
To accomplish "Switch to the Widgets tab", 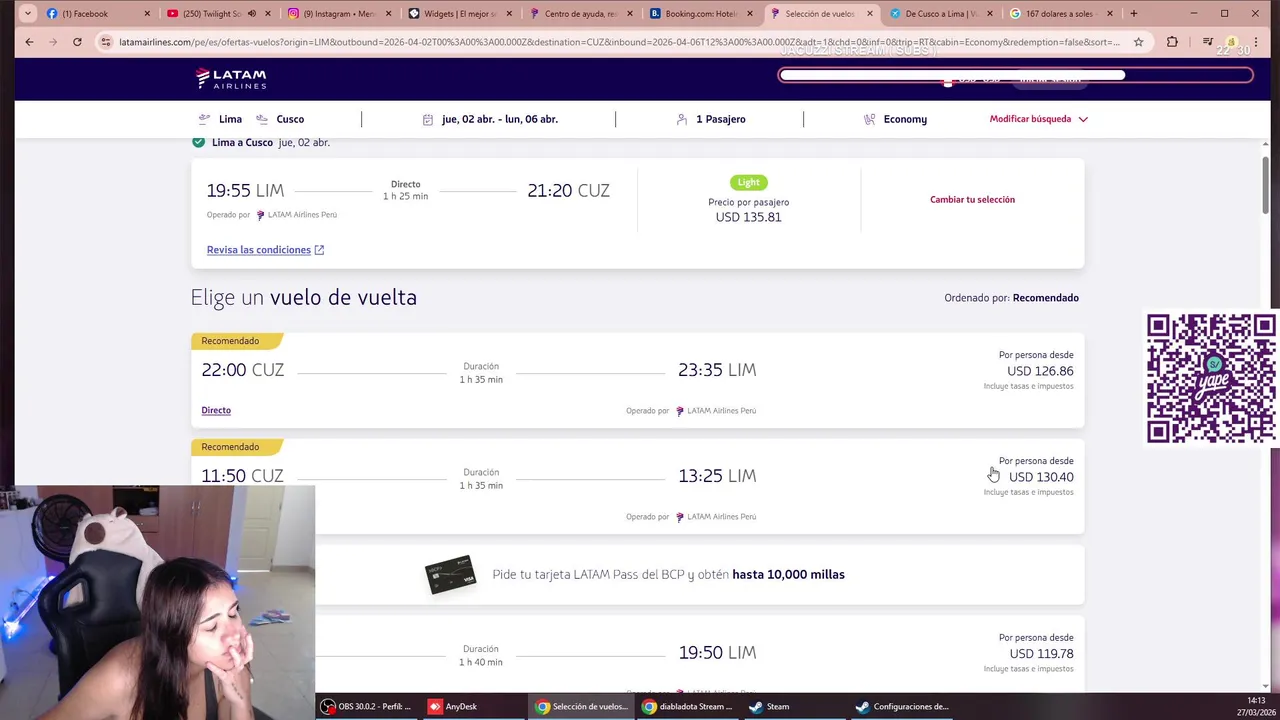I will [x=460, y=14].
